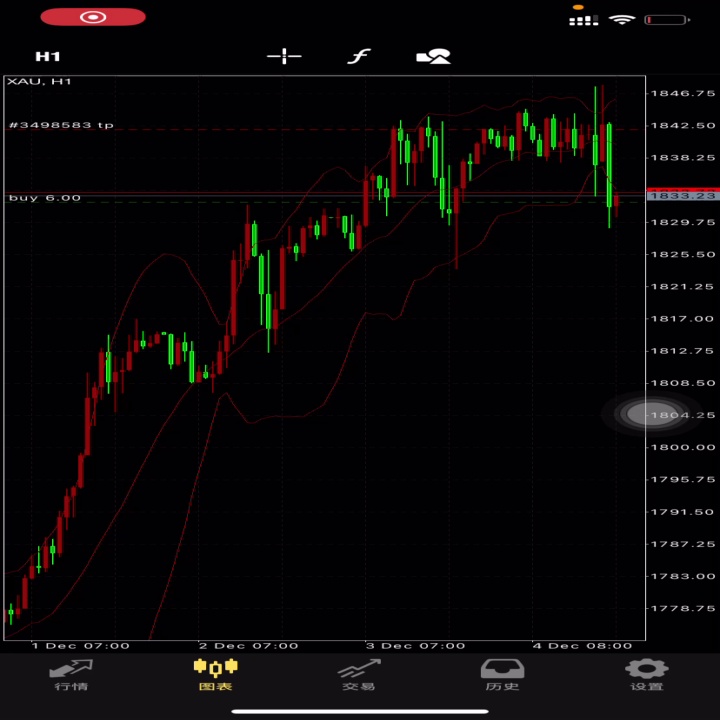Switch to the 交易 trade tab
The image size is (720, 720).
pyautogui.click(x=359, y=675)
